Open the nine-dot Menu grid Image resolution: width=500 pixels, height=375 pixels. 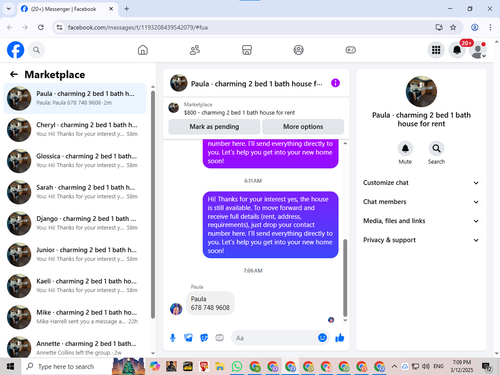click(436, 50)
